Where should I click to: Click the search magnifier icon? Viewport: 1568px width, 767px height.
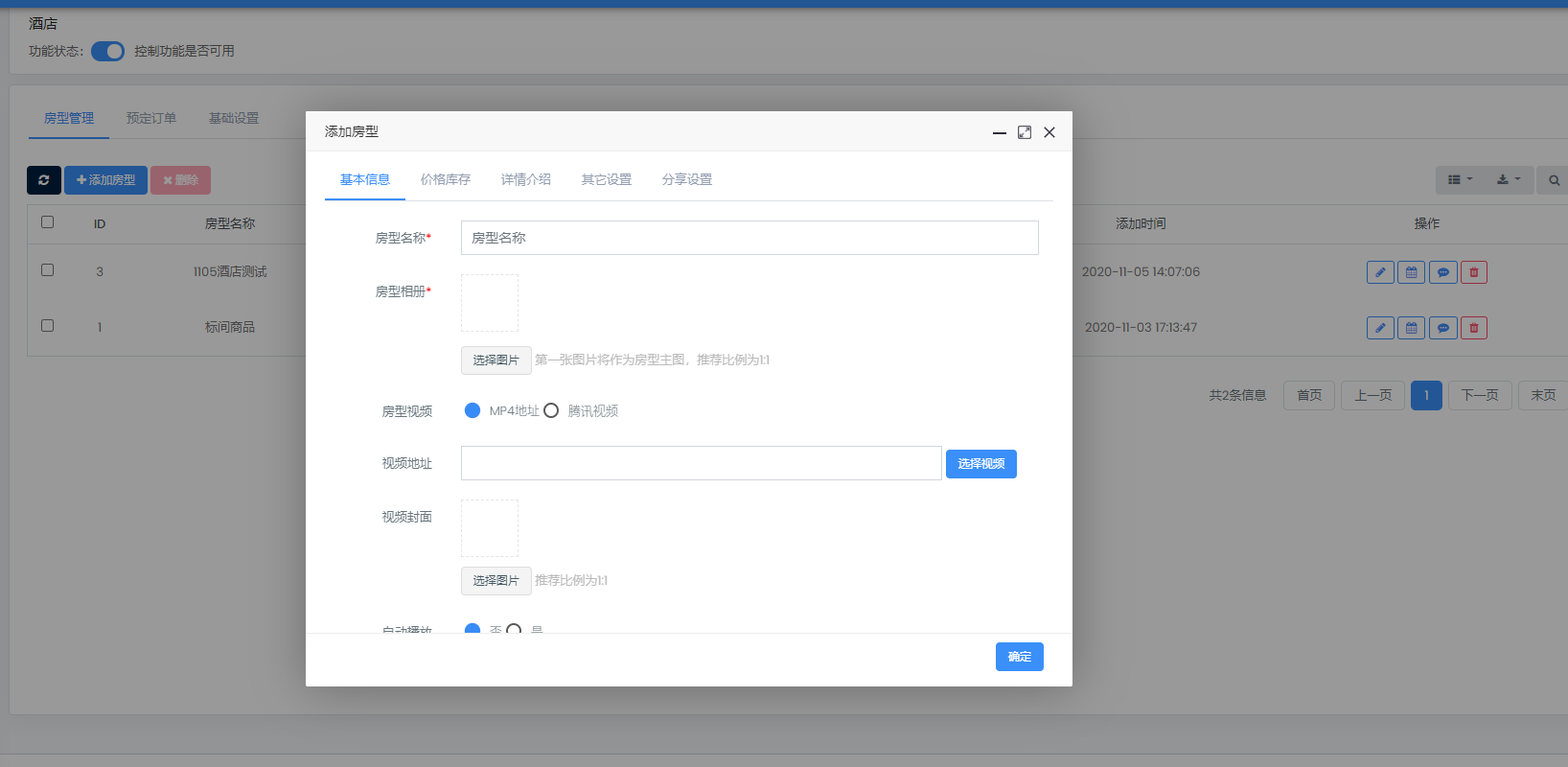pyautogui.click(x=1554, y=180)
